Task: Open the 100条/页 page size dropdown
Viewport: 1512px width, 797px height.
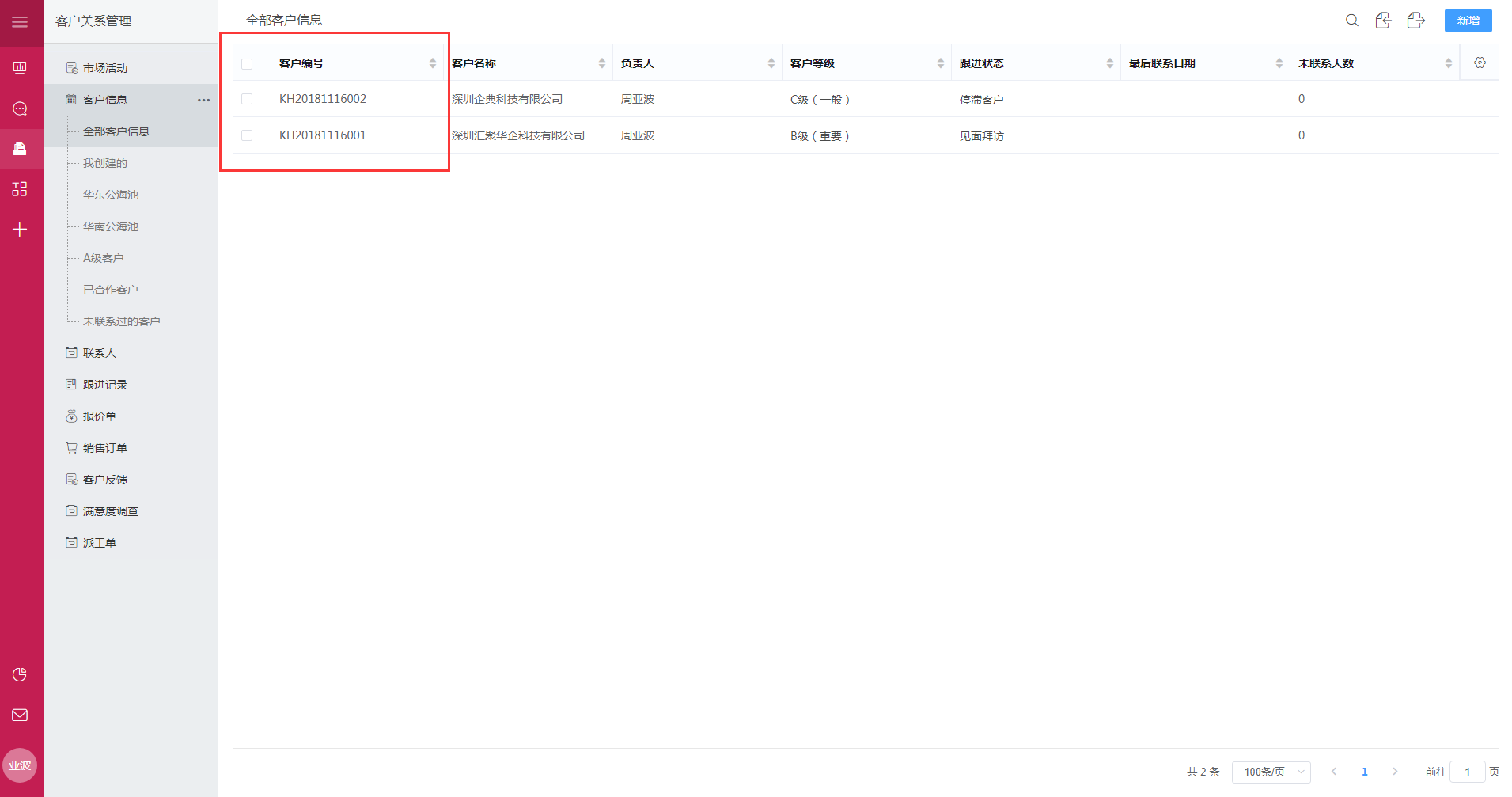Action: (1271, 772)
